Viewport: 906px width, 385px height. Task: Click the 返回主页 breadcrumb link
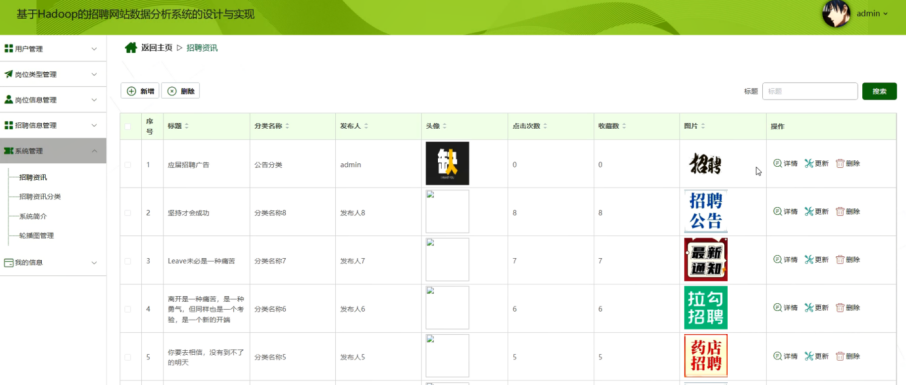click(x=157, y=48)
